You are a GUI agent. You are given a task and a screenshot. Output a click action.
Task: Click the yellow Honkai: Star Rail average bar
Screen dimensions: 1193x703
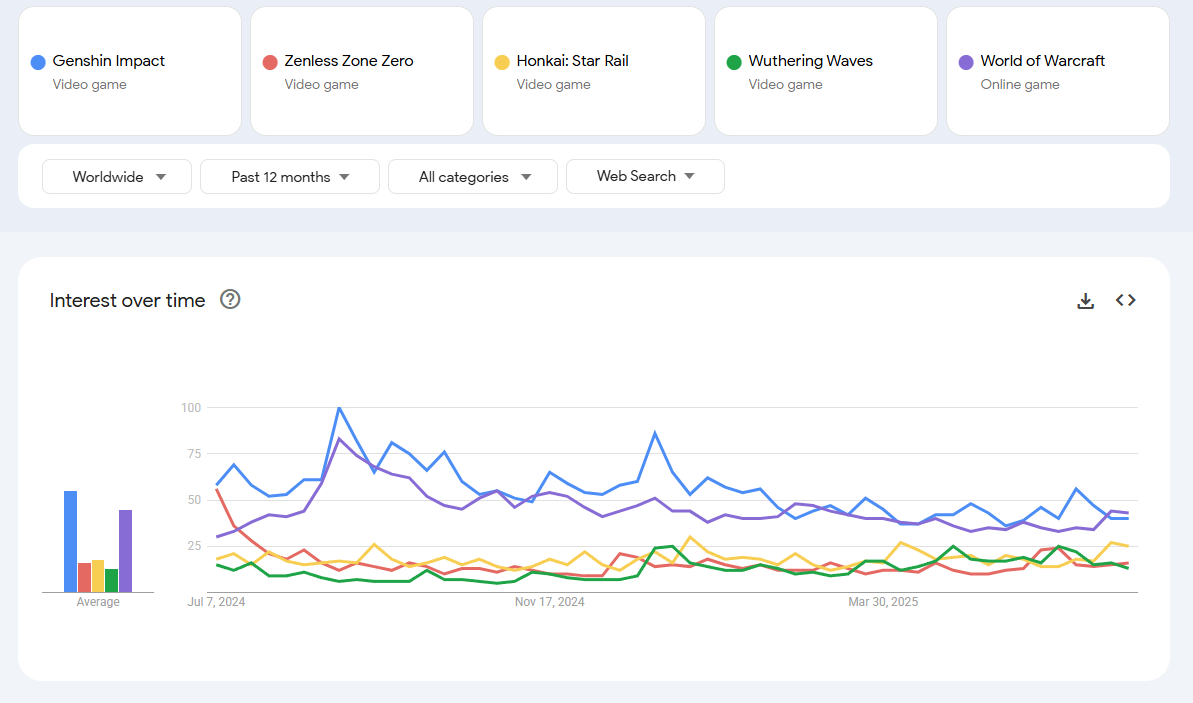[98, 576]
